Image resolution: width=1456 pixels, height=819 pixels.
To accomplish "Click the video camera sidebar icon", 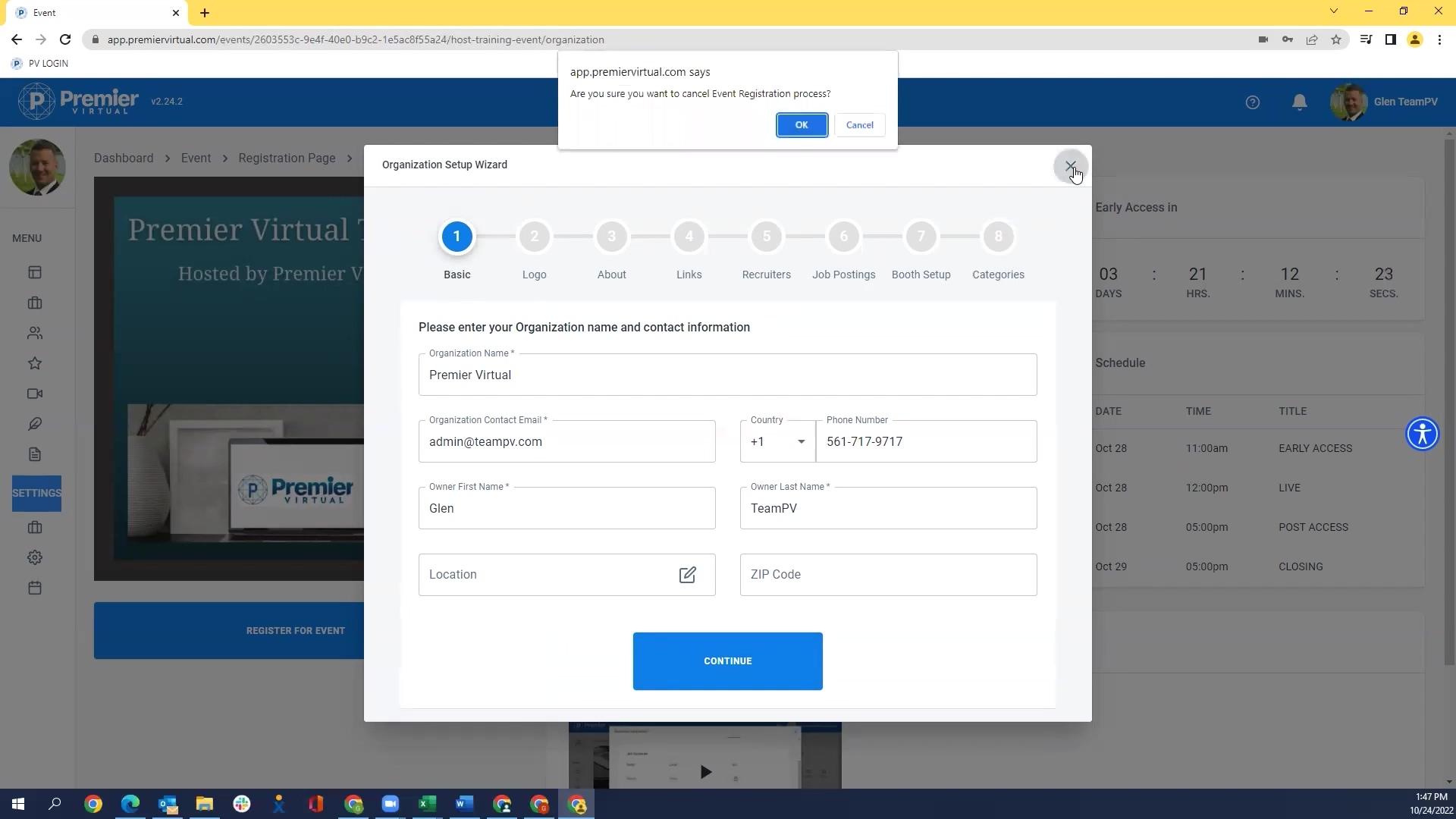I will 35,394.
